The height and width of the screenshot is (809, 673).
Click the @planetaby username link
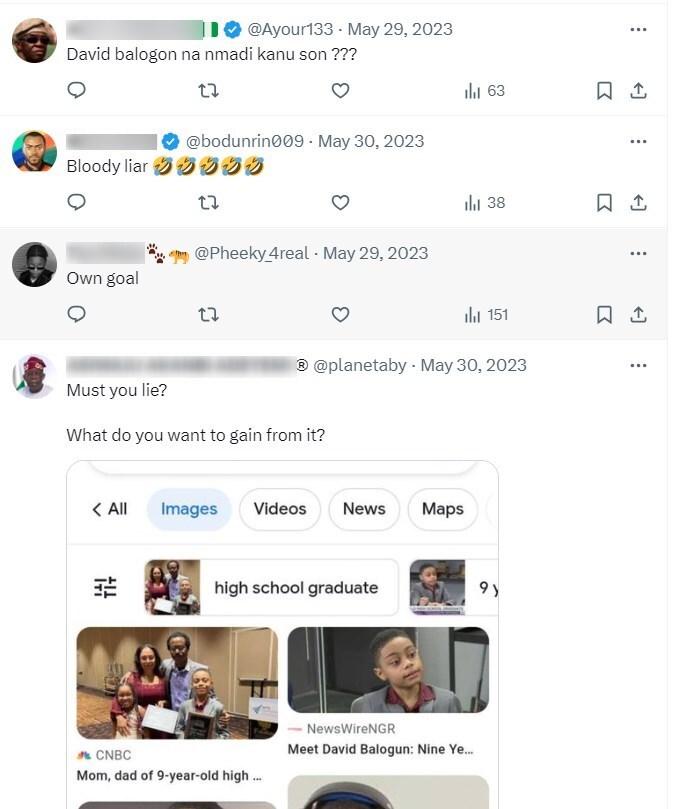pyautogui.click(x=360, y=365)
